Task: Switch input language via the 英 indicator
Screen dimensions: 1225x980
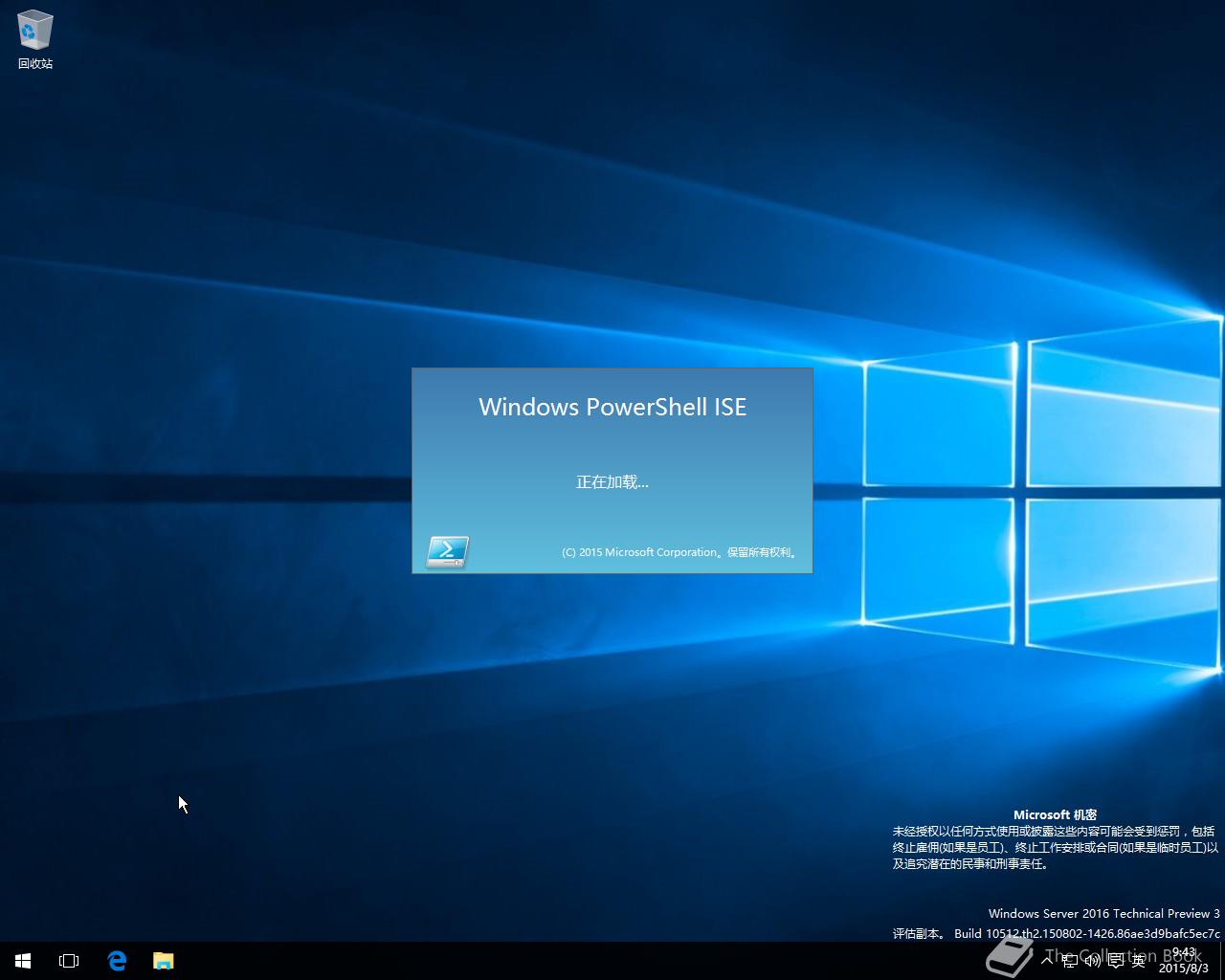Action: (1138, 961)
